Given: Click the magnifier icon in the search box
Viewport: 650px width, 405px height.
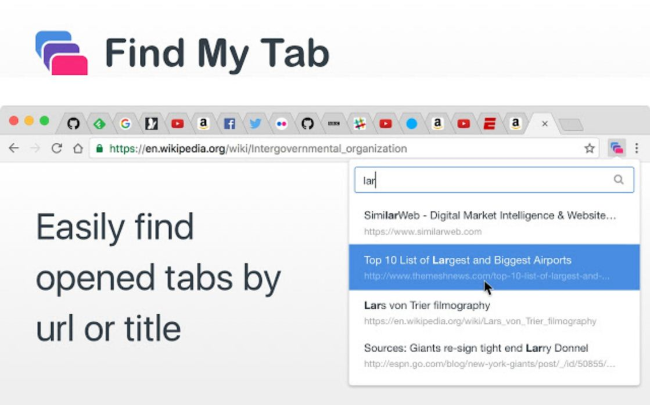Looking at the screenshot, I should coord(619,180).
